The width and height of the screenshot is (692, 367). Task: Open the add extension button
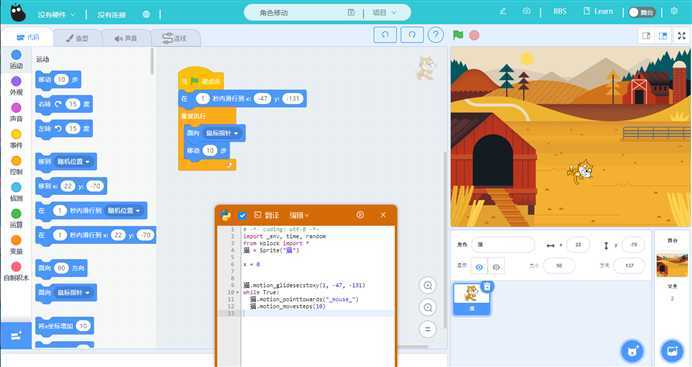[x=16, y=336]
